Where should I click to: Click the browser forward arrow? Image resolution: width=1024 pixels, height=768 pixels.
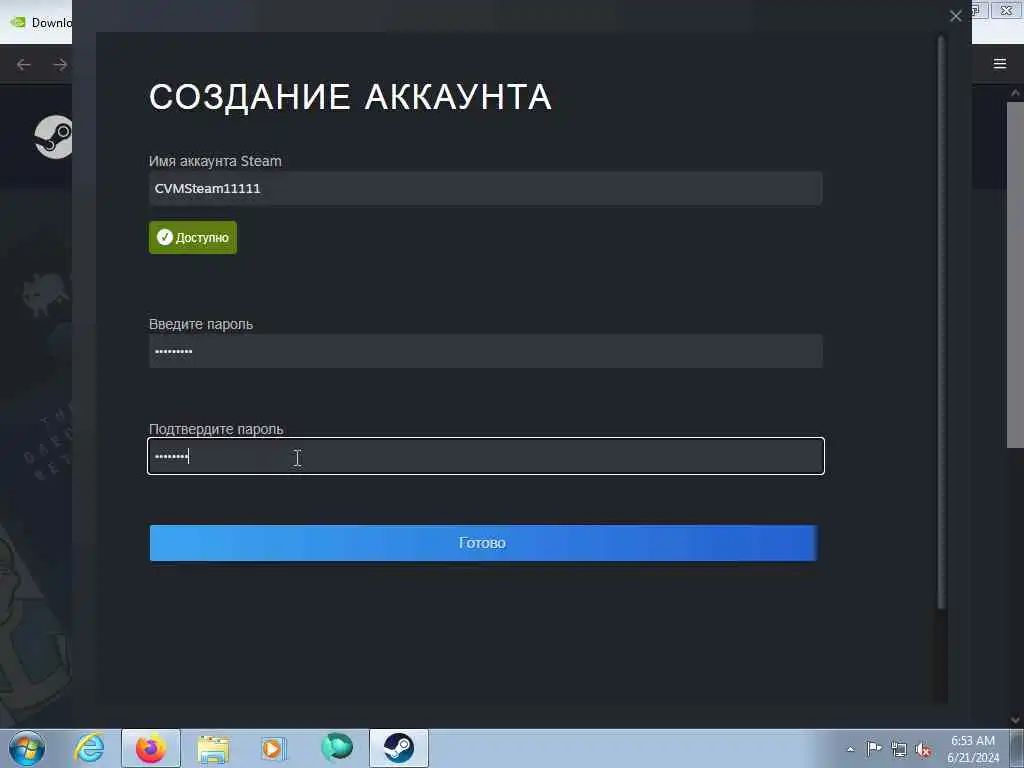click(x=60, y=64)
